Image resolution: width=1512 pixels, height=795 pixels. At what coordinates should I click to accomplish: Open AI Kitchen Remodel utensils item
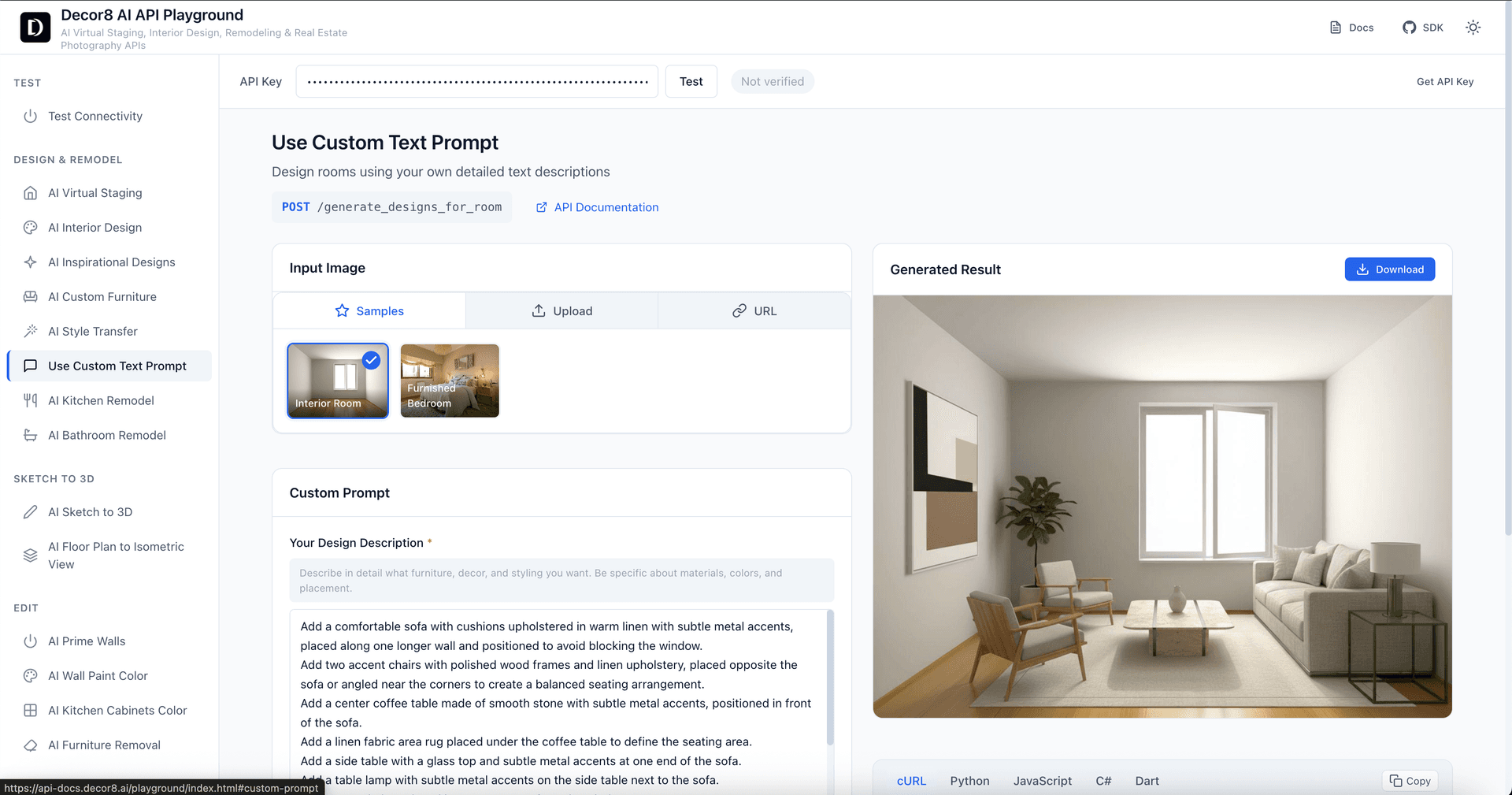point(101,401)
